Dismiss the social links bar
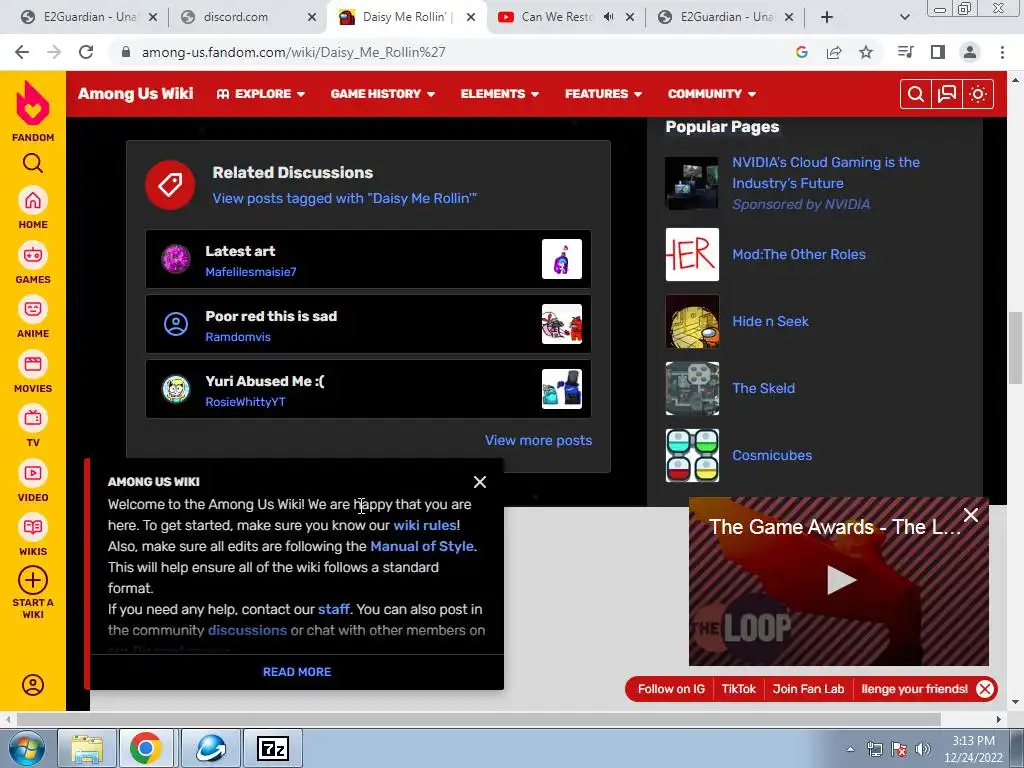 coord(985,689)
